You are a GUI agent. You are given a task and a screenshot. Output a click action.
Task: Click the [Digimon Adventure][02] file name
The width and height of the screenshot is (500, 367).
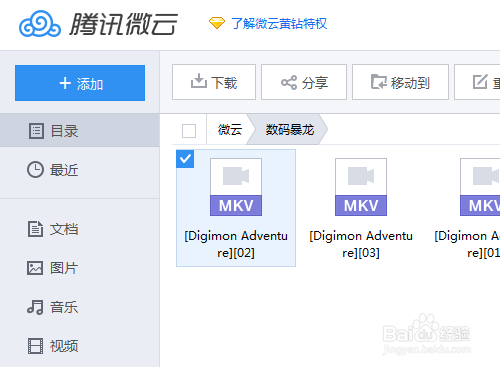pos(236,244)
